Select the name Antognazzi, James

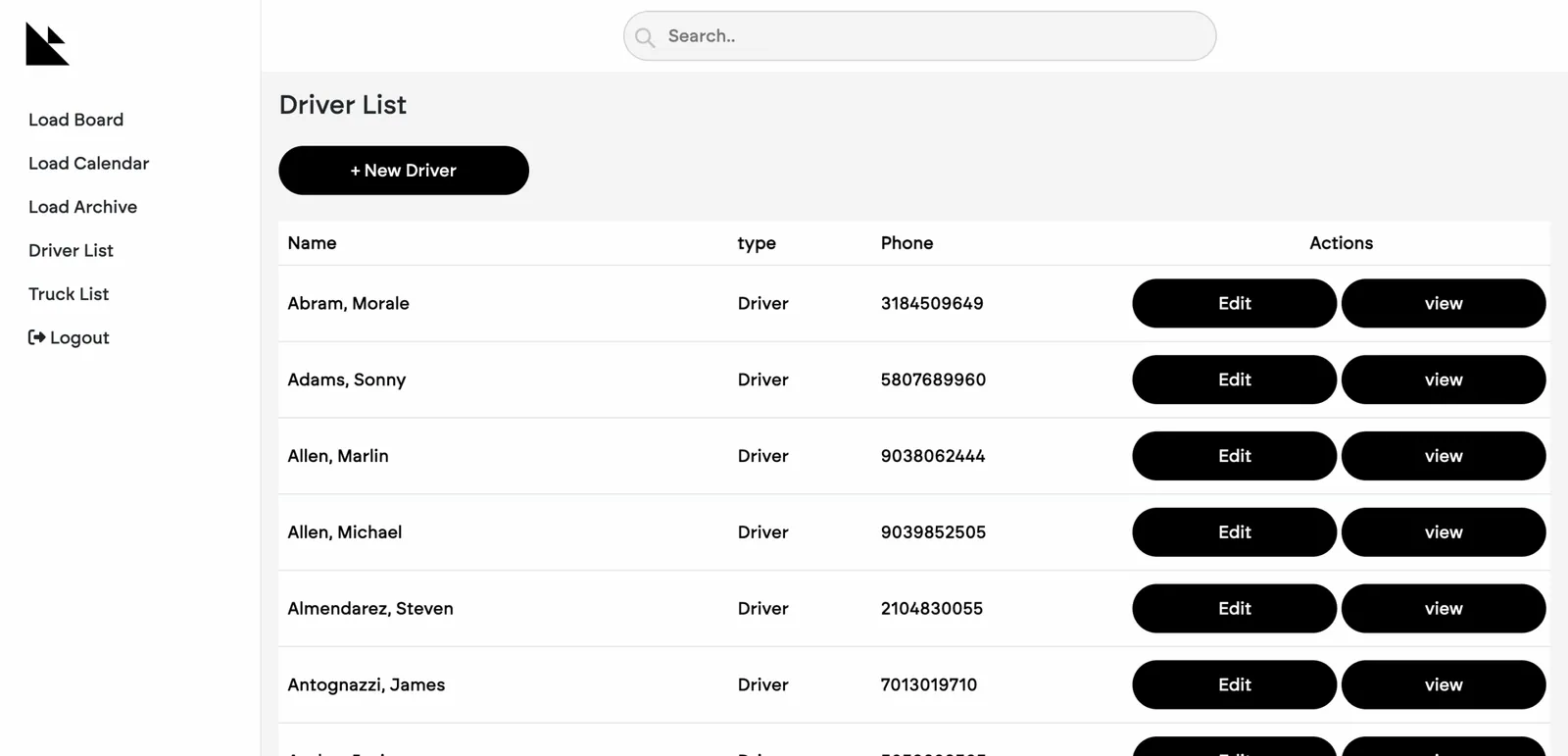click(x=366, y=685)
